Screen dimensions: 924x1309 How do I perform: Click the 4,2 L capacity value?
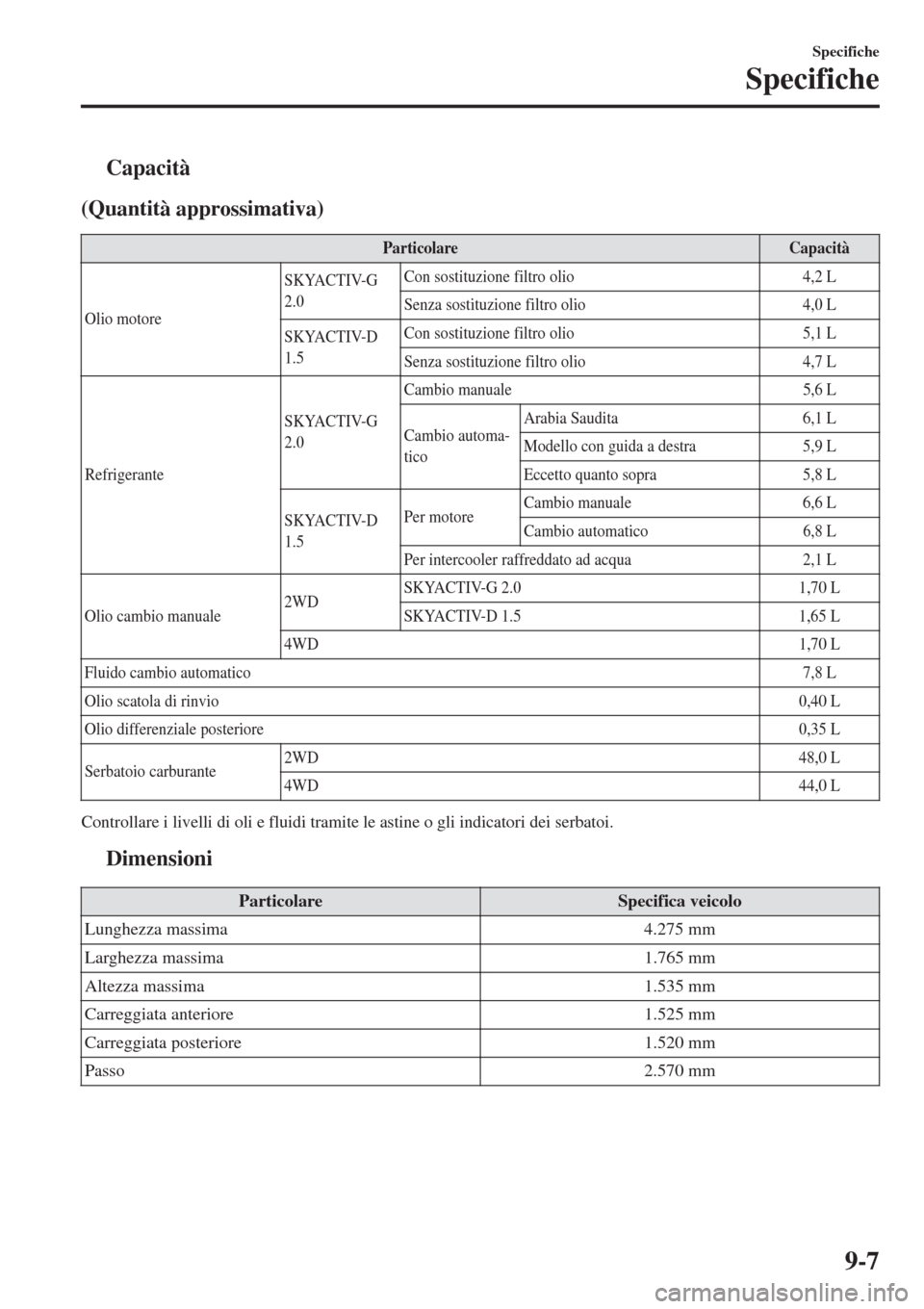tap(819, 277)
